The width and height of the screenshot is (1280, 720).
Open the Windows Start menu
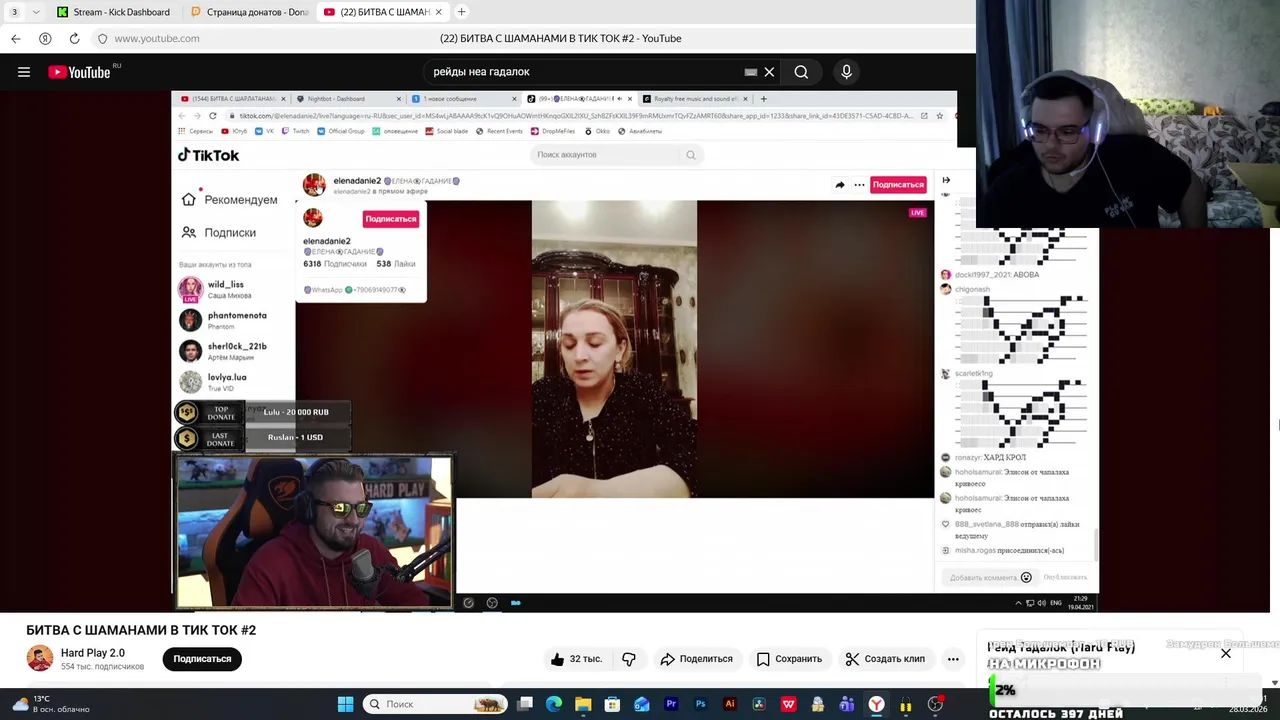point(345,704)
